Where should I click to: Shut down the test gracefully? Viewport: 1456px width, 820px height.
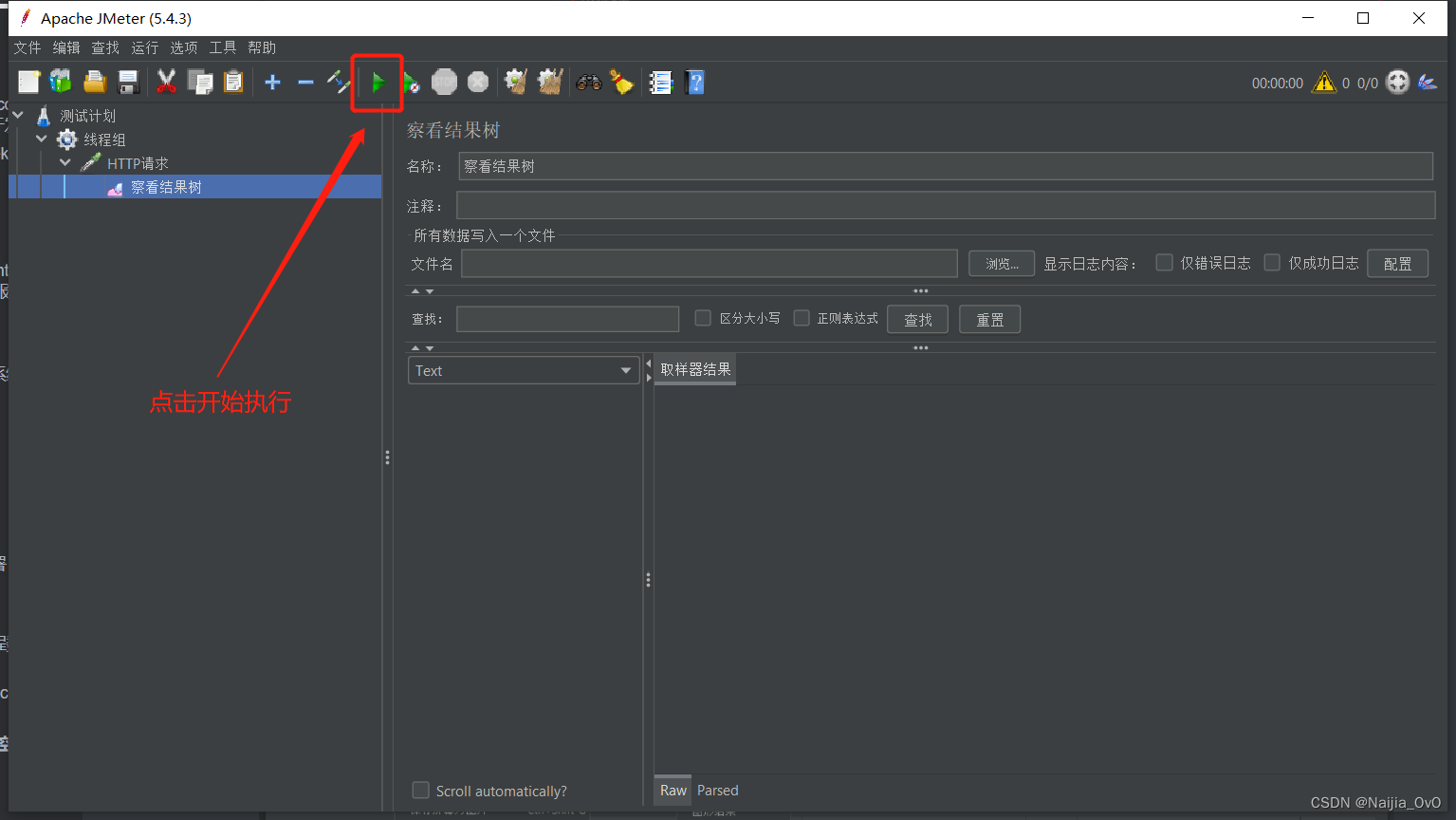[x=478, y=83]
